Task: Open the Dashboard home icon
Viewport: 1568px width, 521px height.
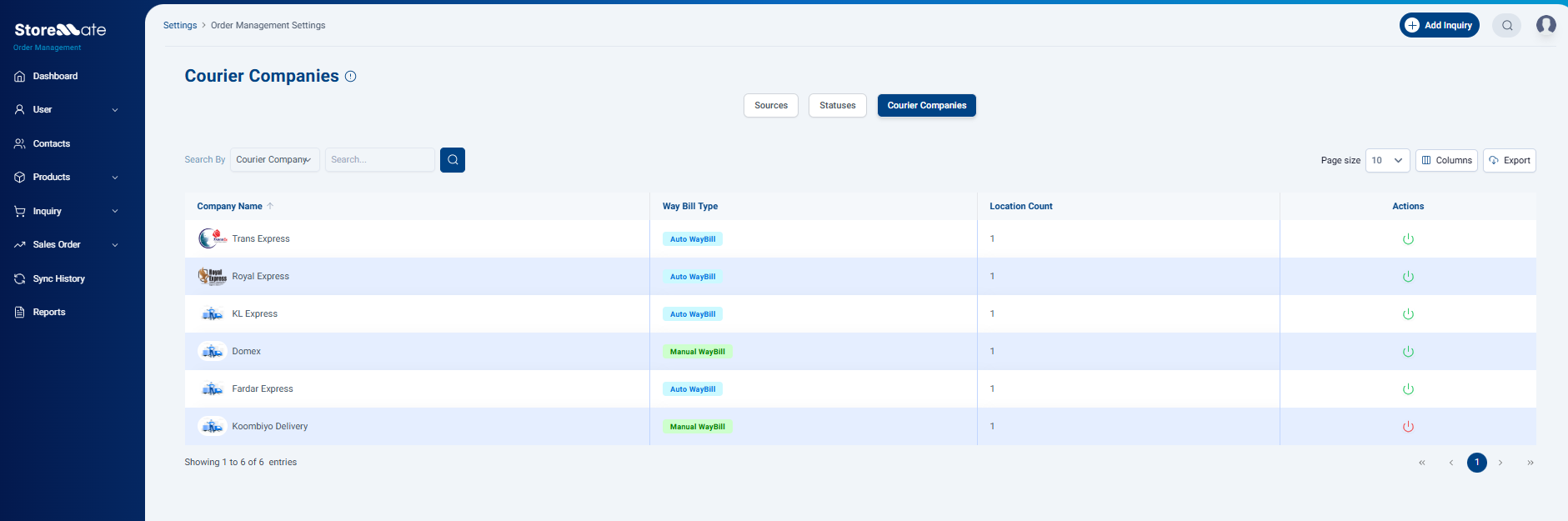Action: coord(20,77)
